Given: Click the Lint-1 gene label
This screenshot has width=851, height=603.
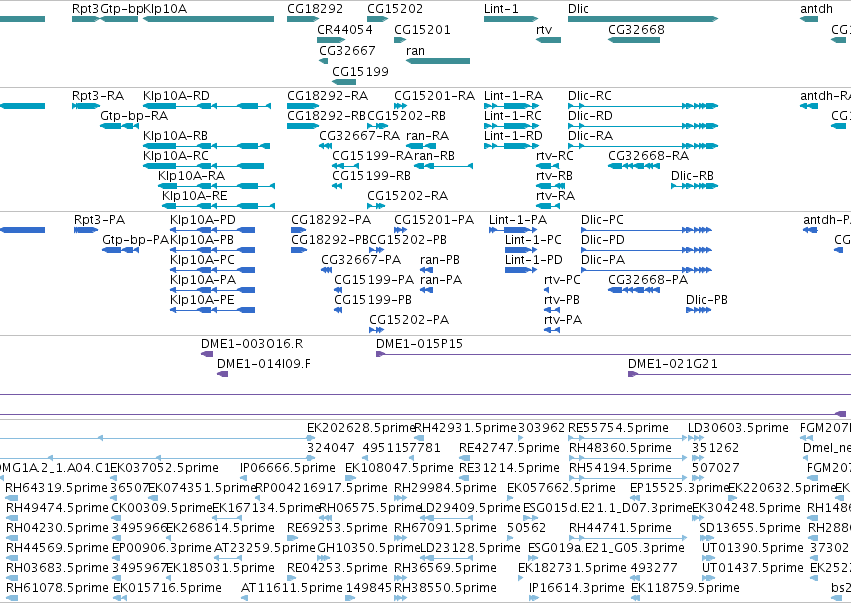Looking at the screenshot, I should 501,9.
